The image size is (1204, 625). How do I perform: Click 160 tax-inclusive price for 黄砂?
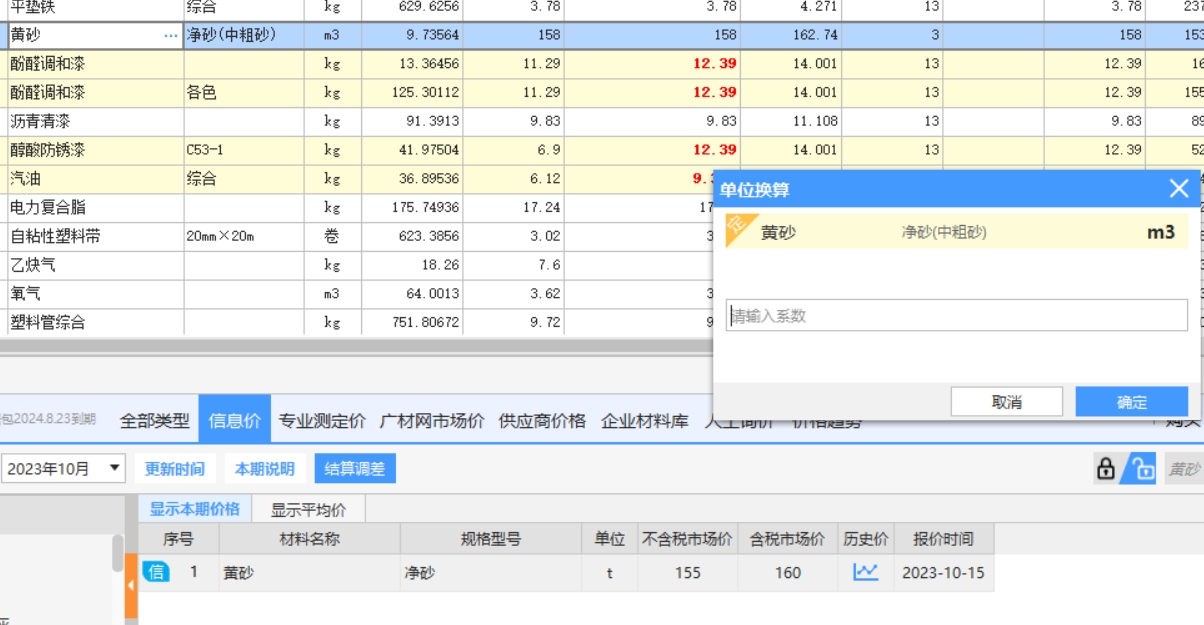[787, 573]
